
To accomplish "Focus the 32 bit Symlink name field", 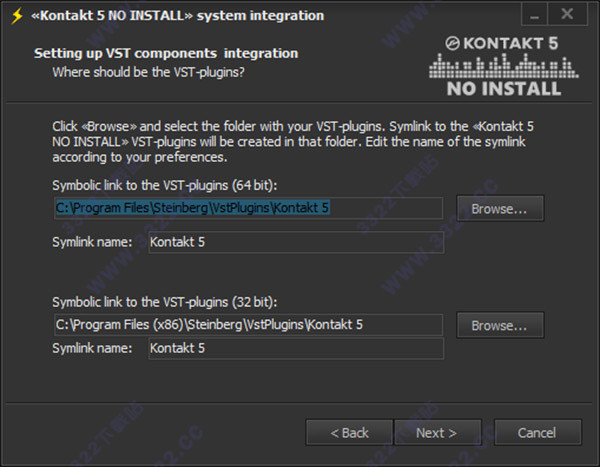I will coord(296,348).
